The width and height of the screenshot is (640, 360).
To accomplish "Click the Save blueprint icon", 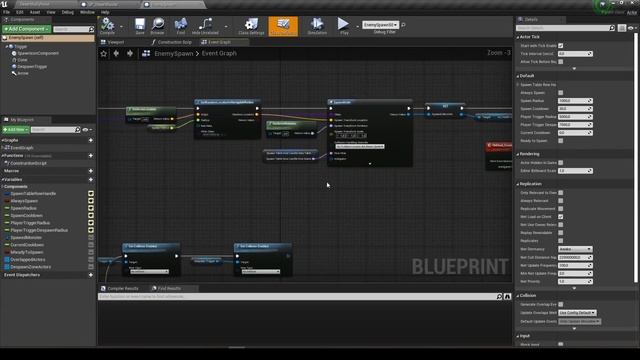I will pos(140,24).
